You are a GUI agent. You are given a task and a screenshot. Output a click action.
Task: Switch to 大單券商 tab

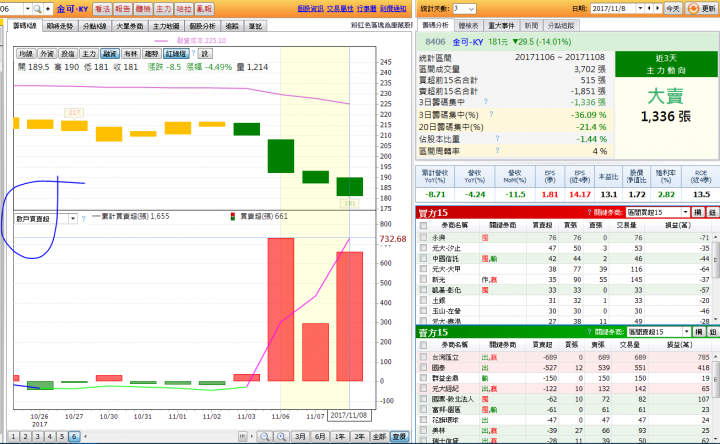(129, 26)
